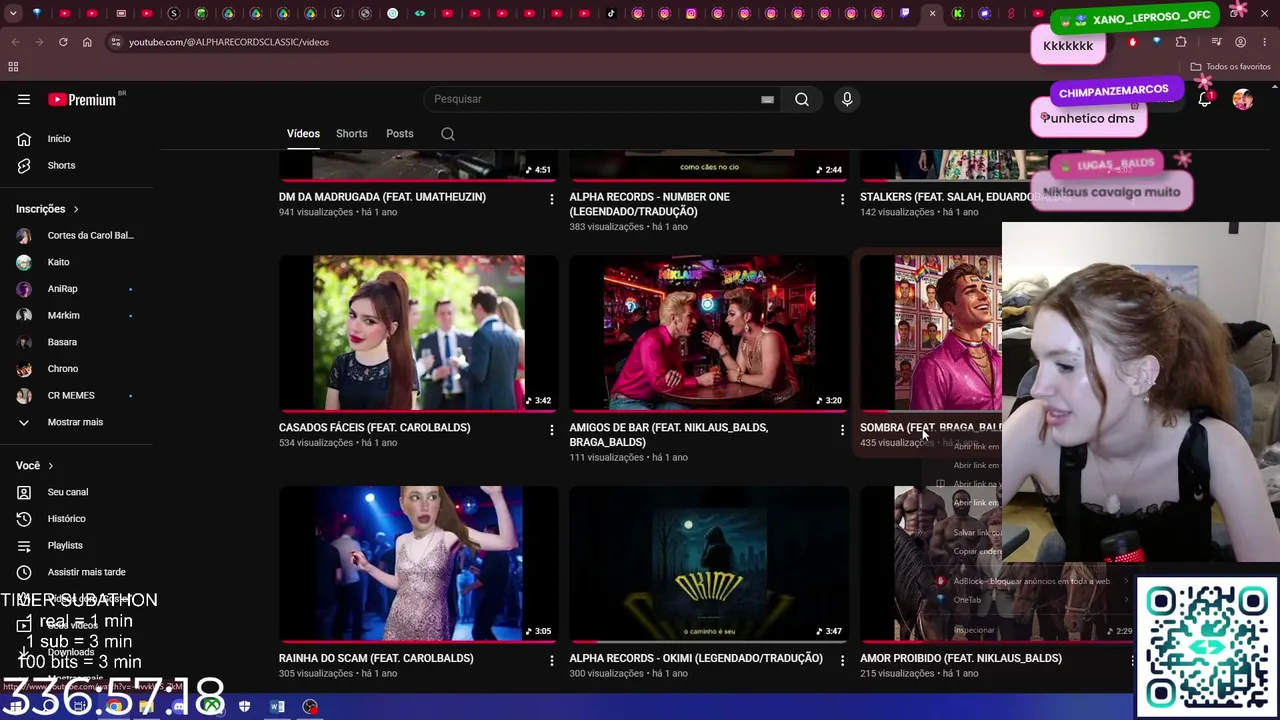Screen dimensions: 1280x720
Task: Expand the Inscrições section arrow
Action: pyautogui.click(x=75, y=209)
